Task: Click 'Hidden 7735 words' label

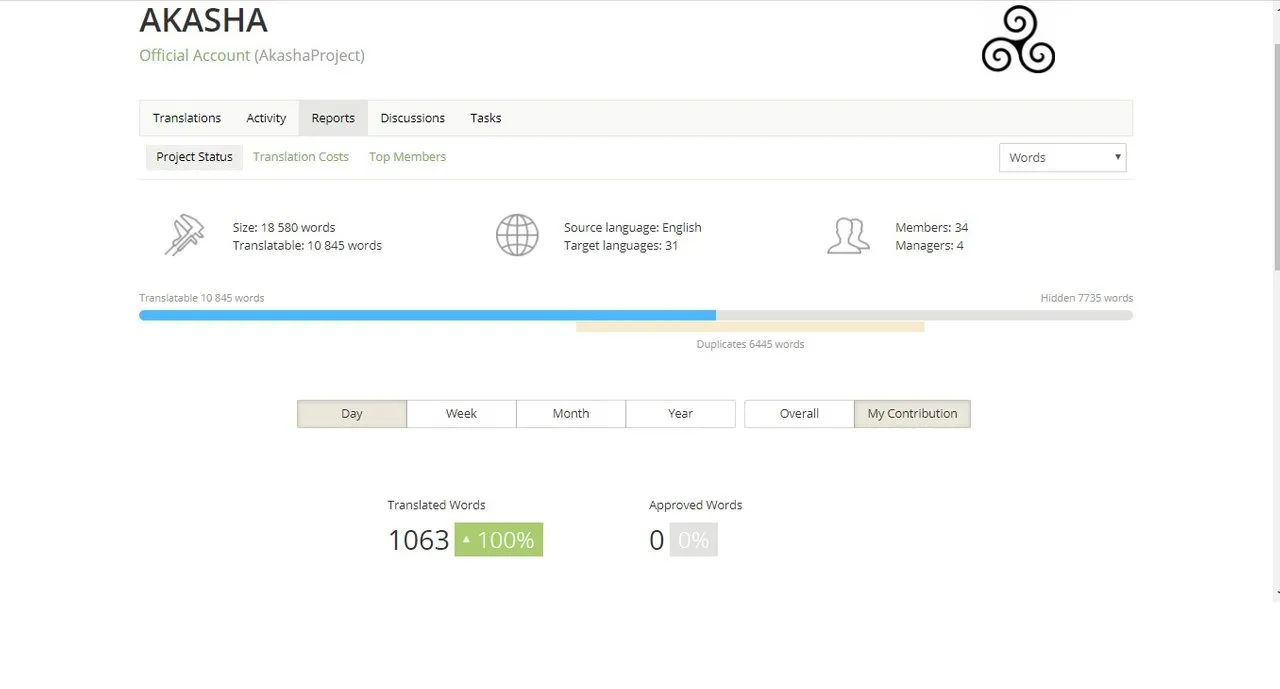Action: pyautogui.click(x=1087, y=298)
